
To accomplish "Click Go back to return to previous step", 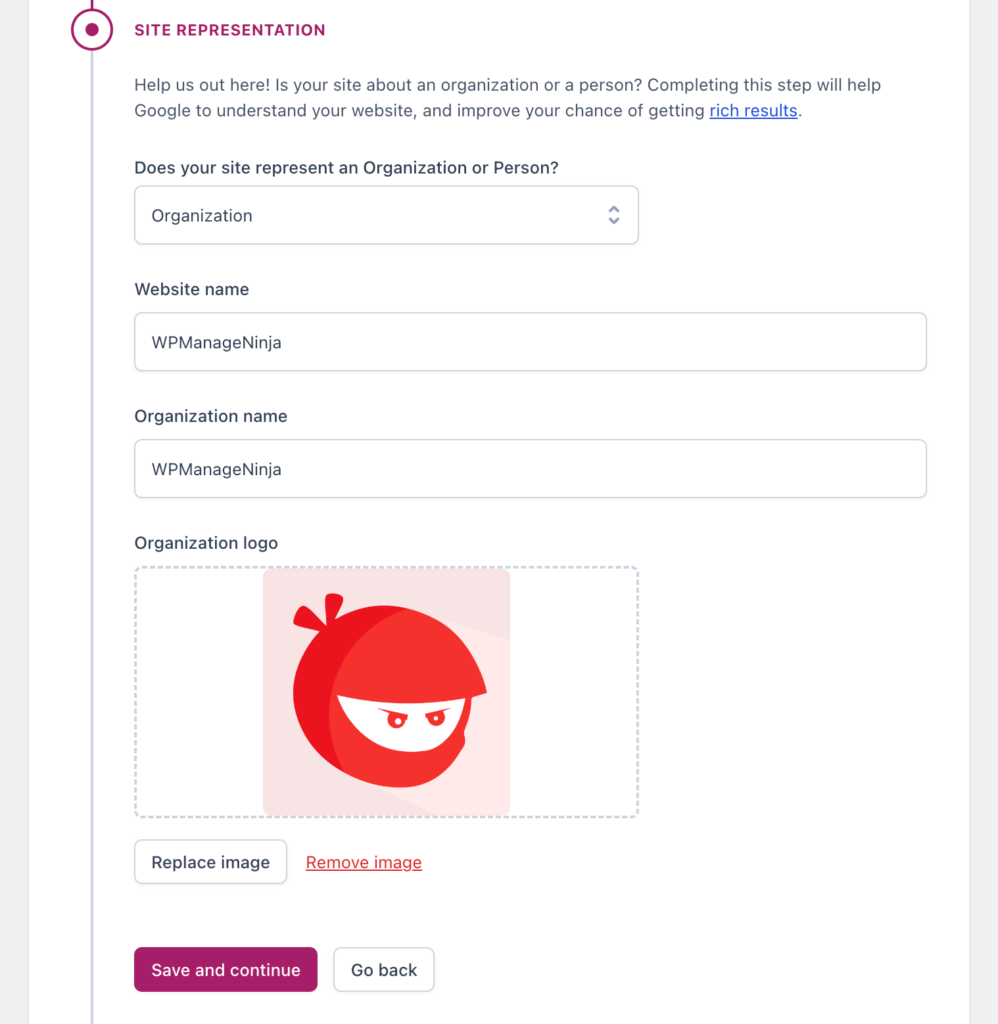I will [383, 969].
